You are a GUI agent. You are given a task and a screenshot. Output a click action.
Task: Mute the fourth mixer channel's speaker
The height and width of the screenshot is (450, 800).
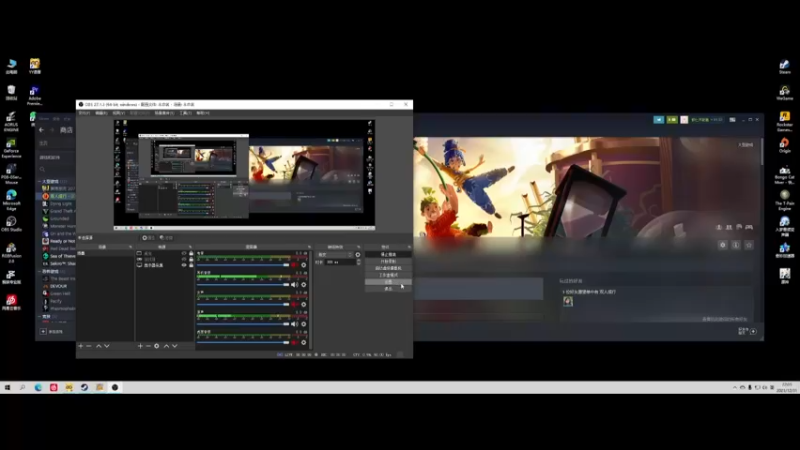(x=294, y=324)
